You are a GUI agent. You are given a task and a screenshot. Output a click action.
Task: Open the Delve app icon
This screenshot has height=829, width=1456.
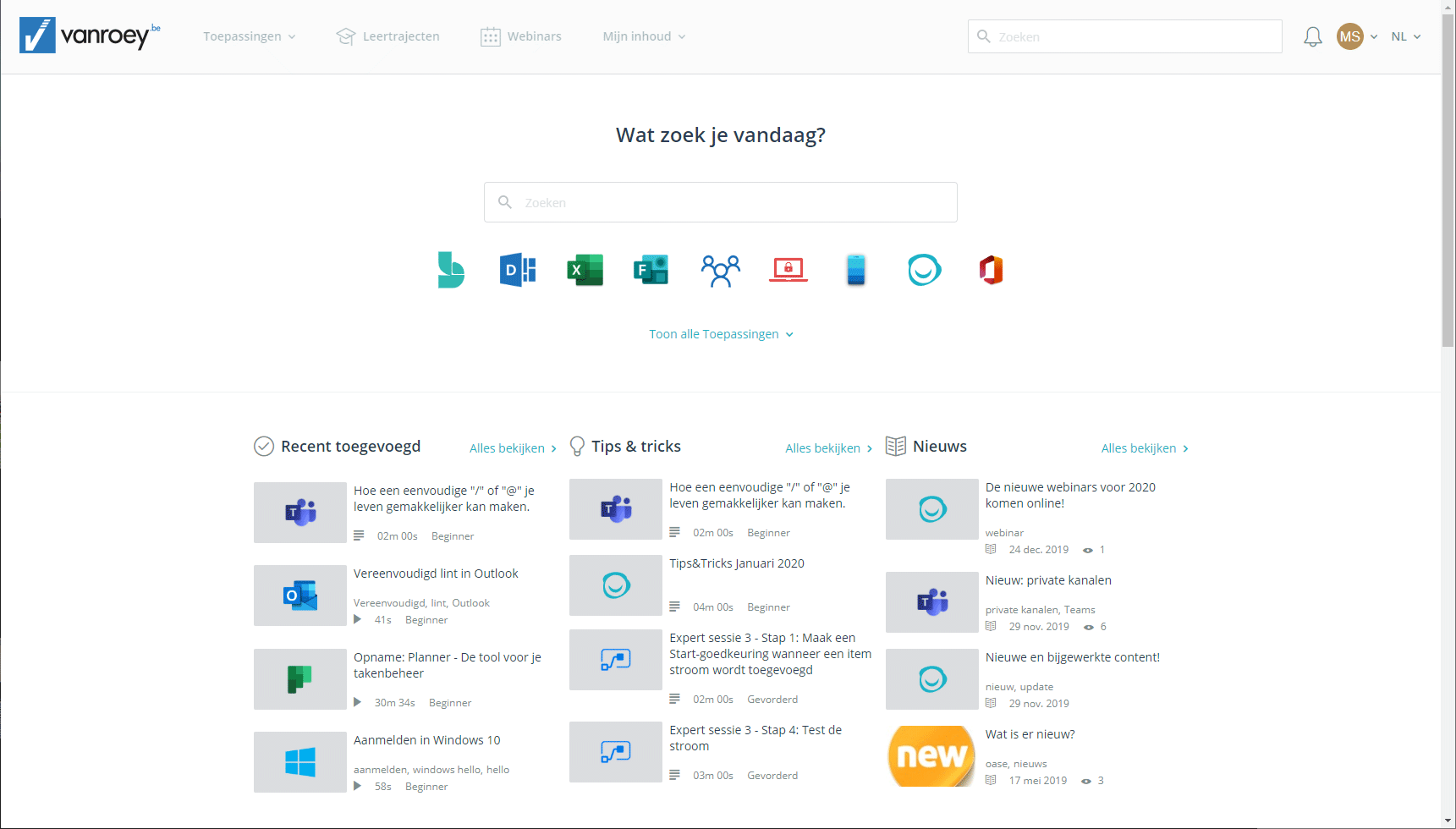pos(518,270)
